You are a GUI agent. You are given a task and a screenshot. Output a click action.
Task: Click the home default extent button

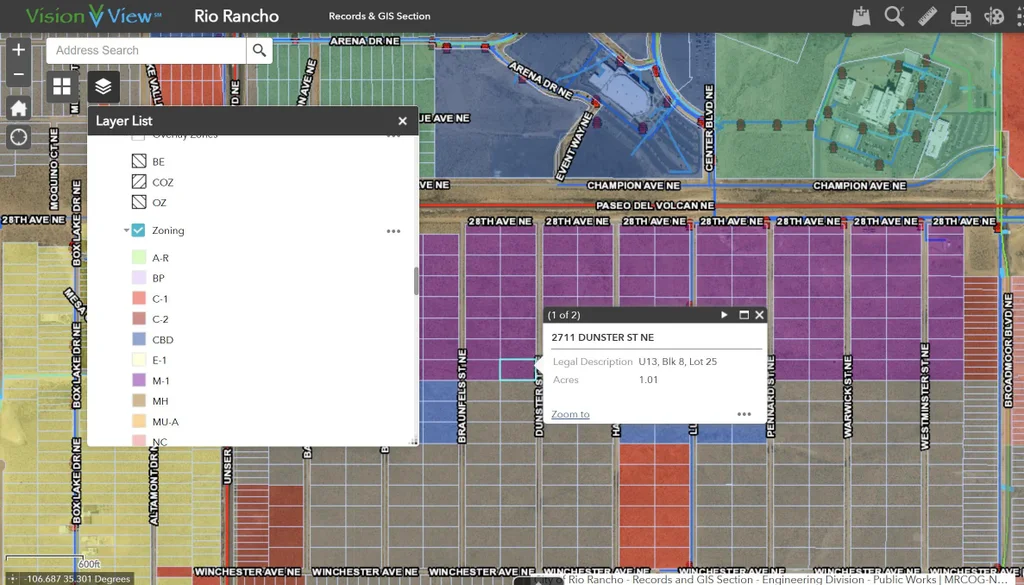pyautogui.click(x=18, y=108)
